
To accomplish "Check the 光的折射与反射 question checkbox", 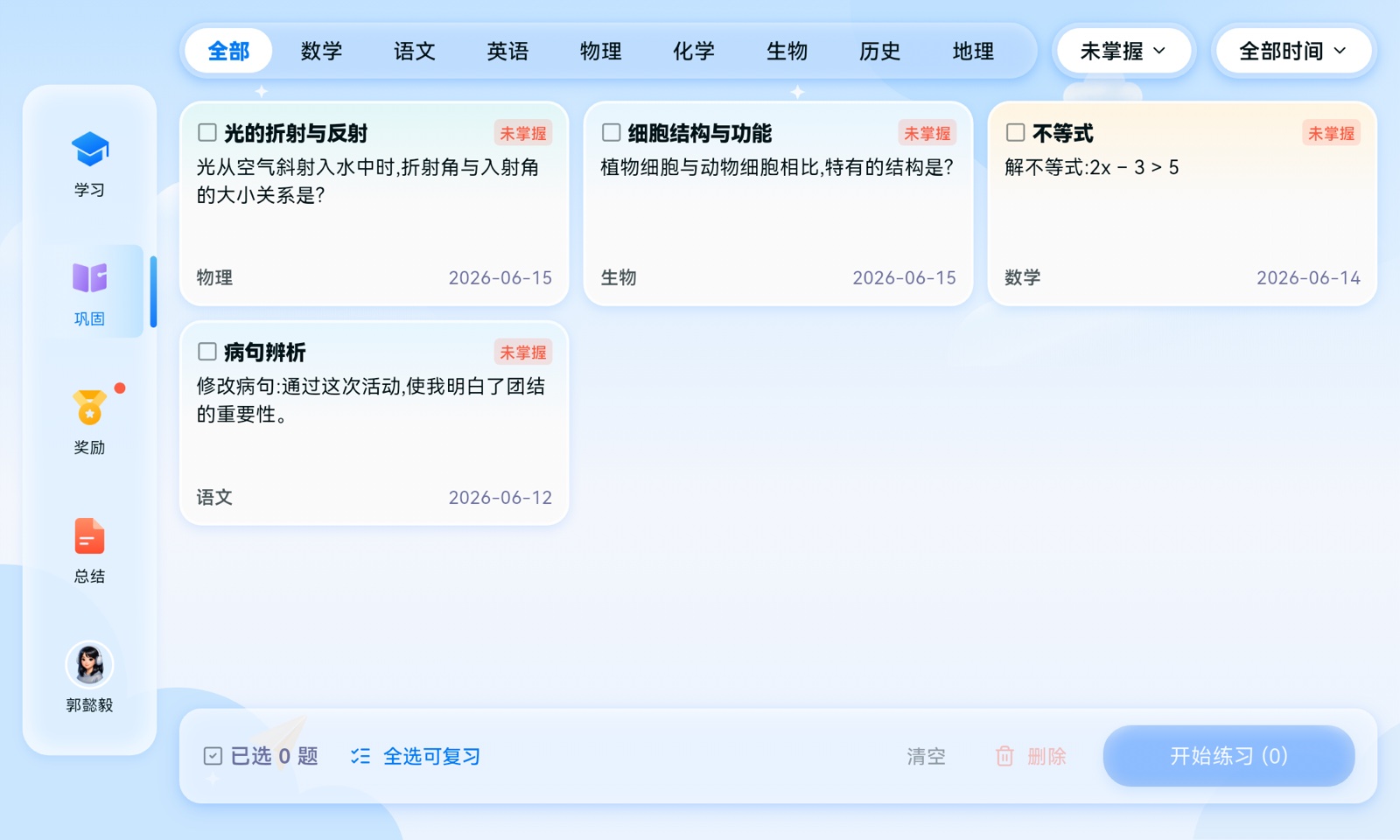I will coord(207,132).
